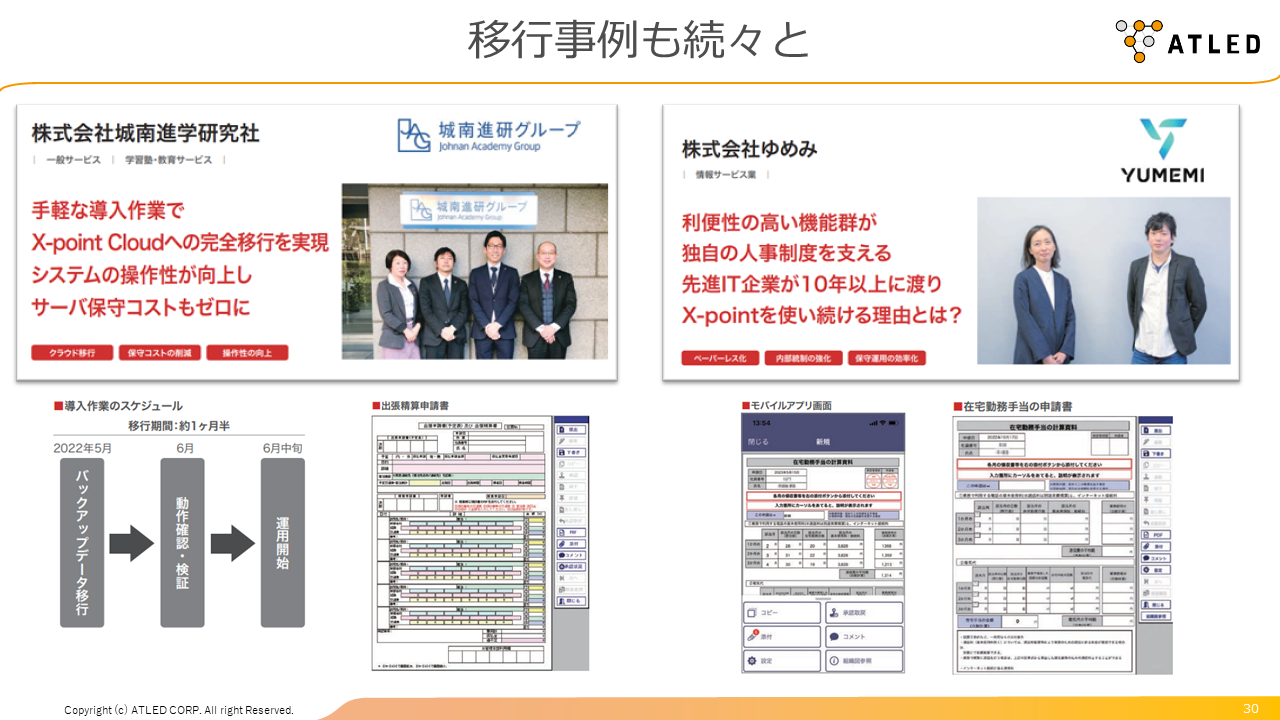Click the ATLED CORP copyright notice
This screenshot has height=720, width=1280.
click(179, 710)
